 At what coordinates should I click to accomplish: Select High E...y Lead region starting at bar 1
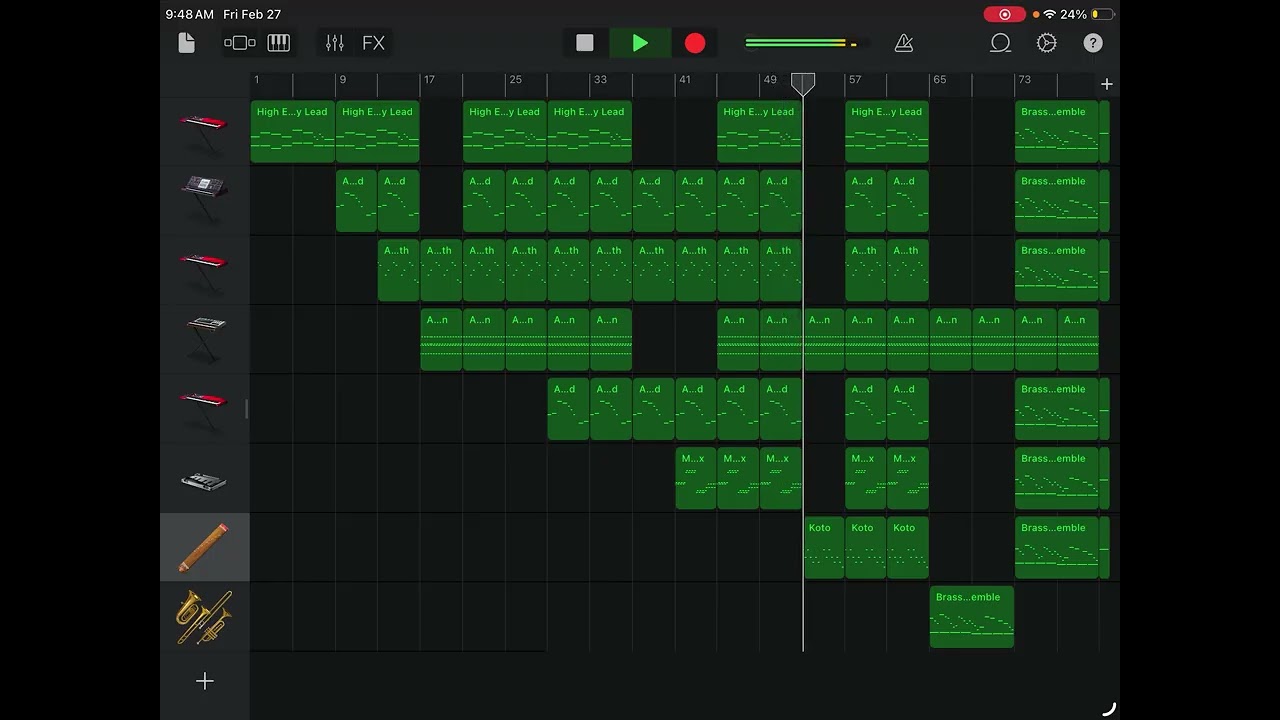point(292,132)
